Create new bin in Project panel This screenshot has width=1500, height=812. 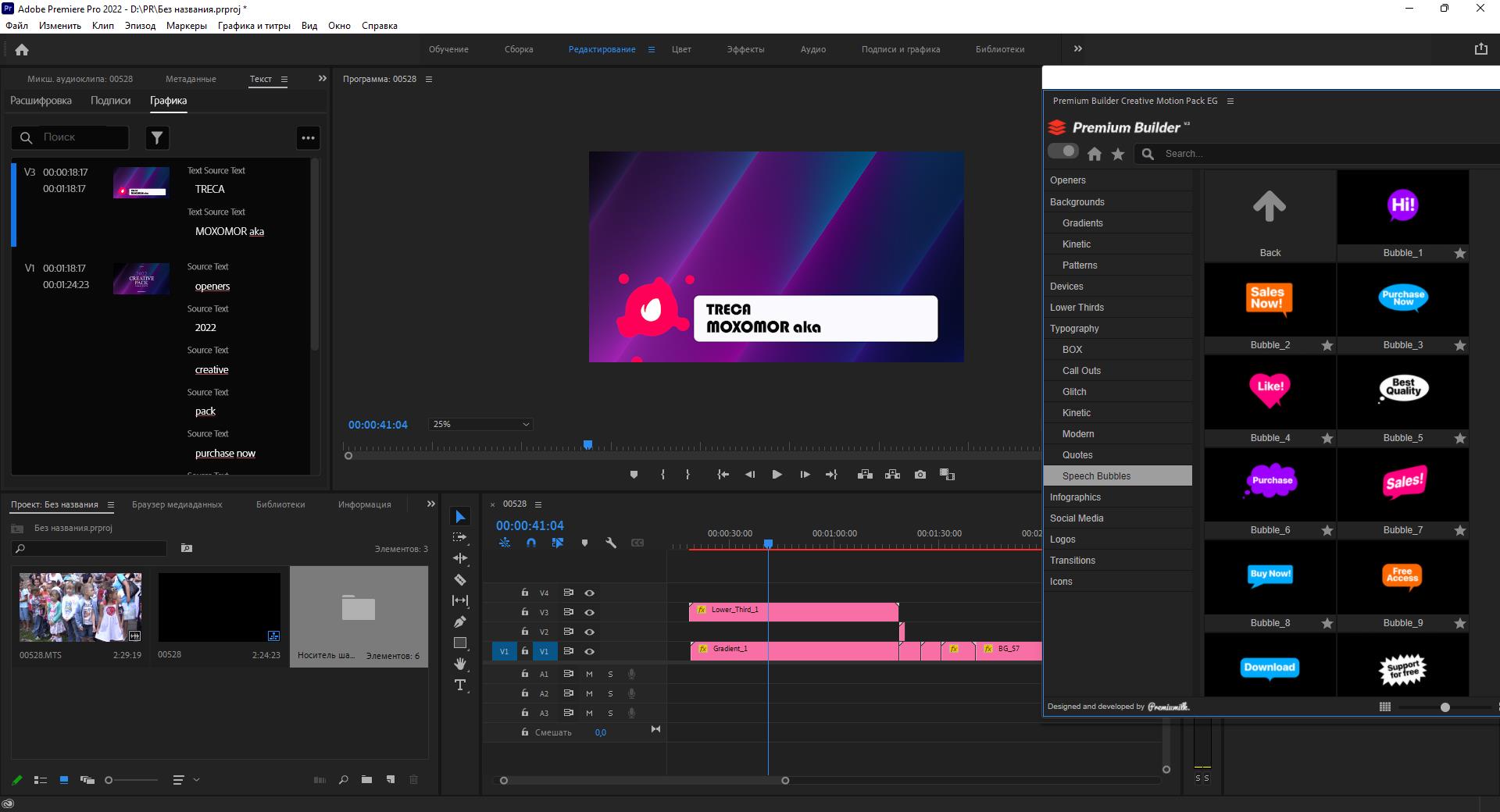366,779
